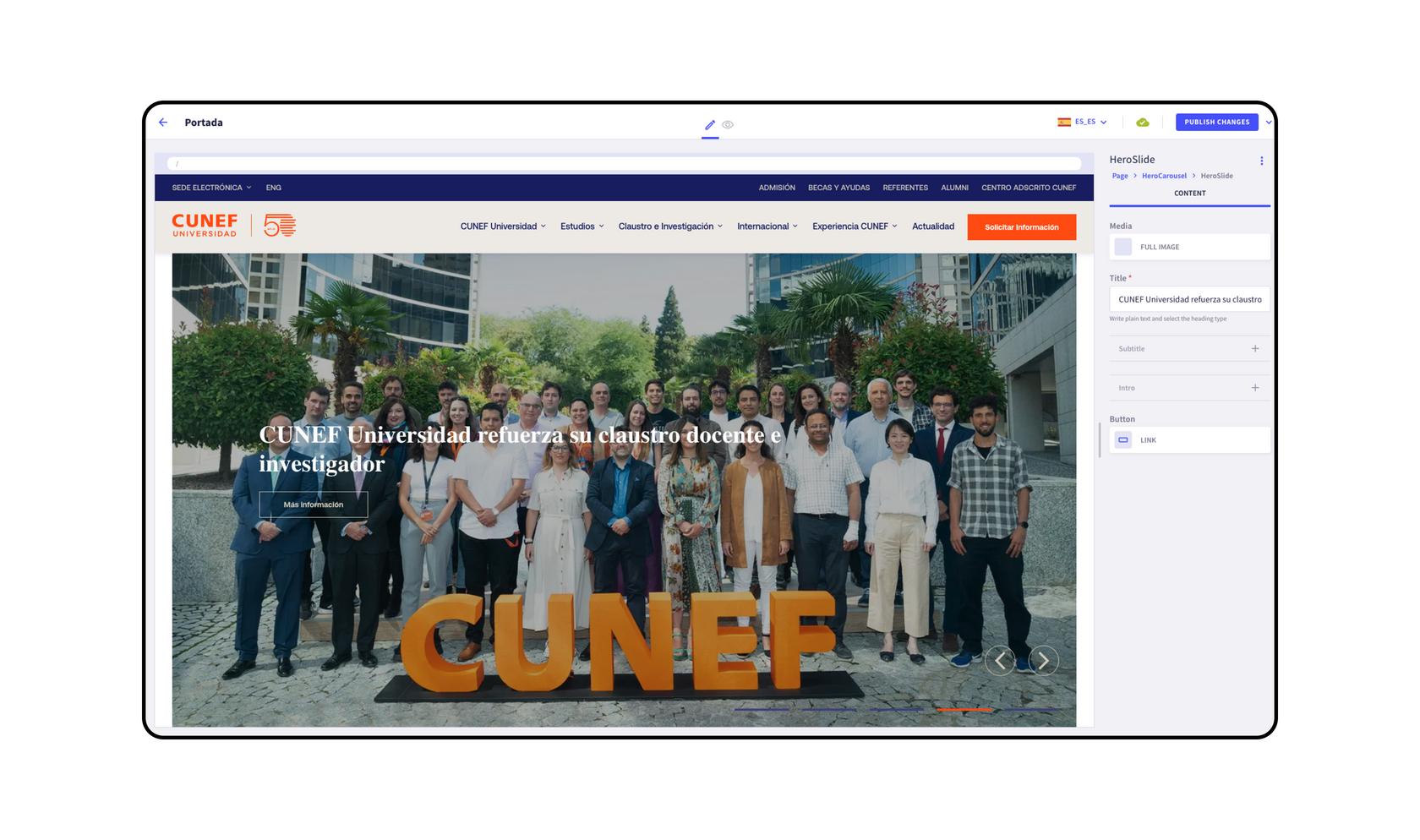Click the CUNEF Universidad logo
This screenshot has width=1420, height=840.
pyautogui.click(x=205, y=226)
